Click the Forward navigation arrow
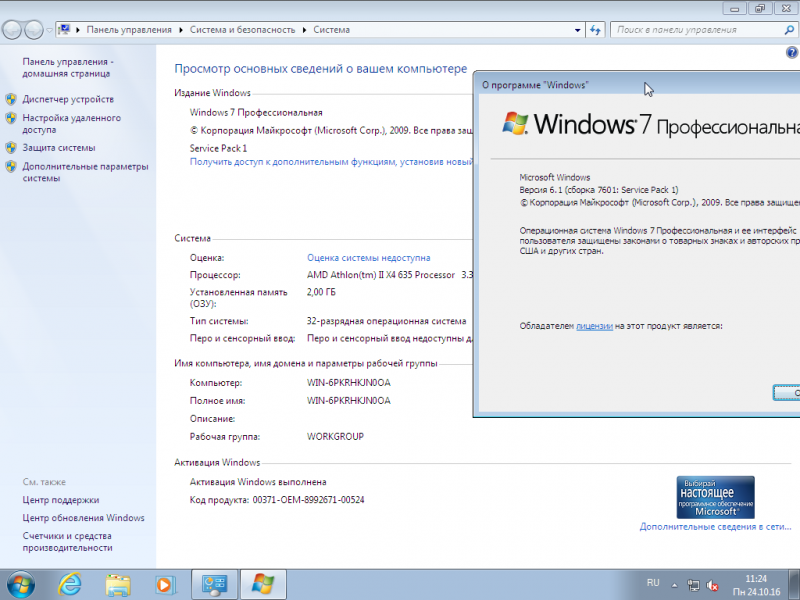Screen dimensions: 800x600 pyautogui.click(x=34, y=30)
